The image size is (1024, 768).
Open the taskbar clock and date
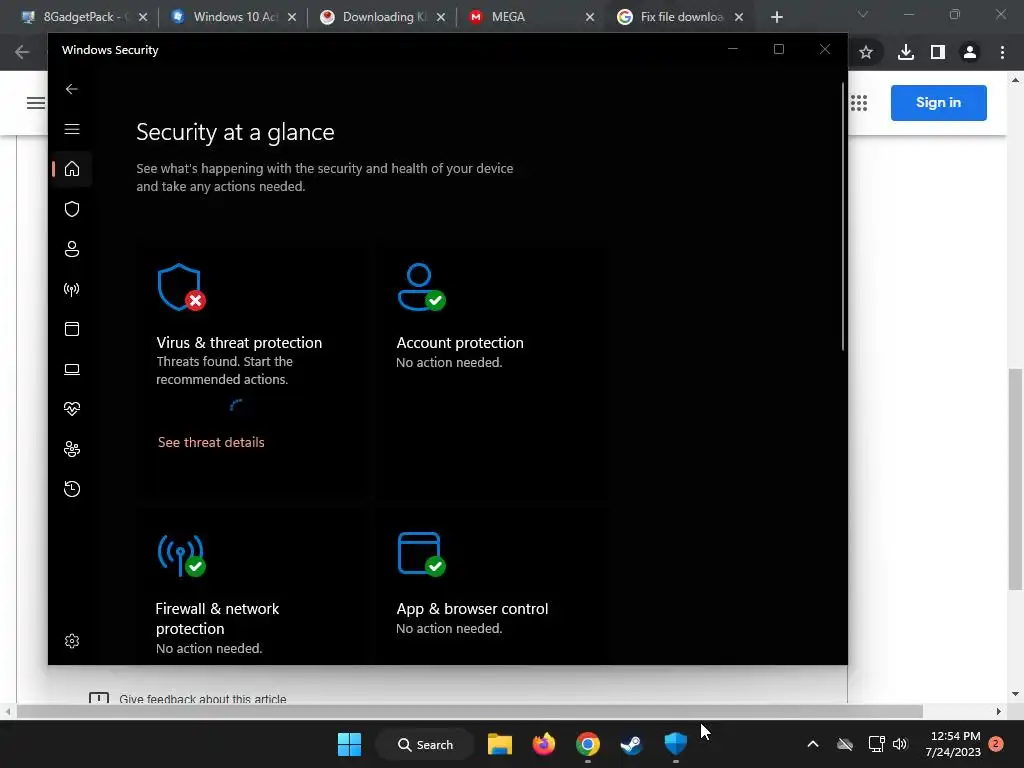pos(953,744)
